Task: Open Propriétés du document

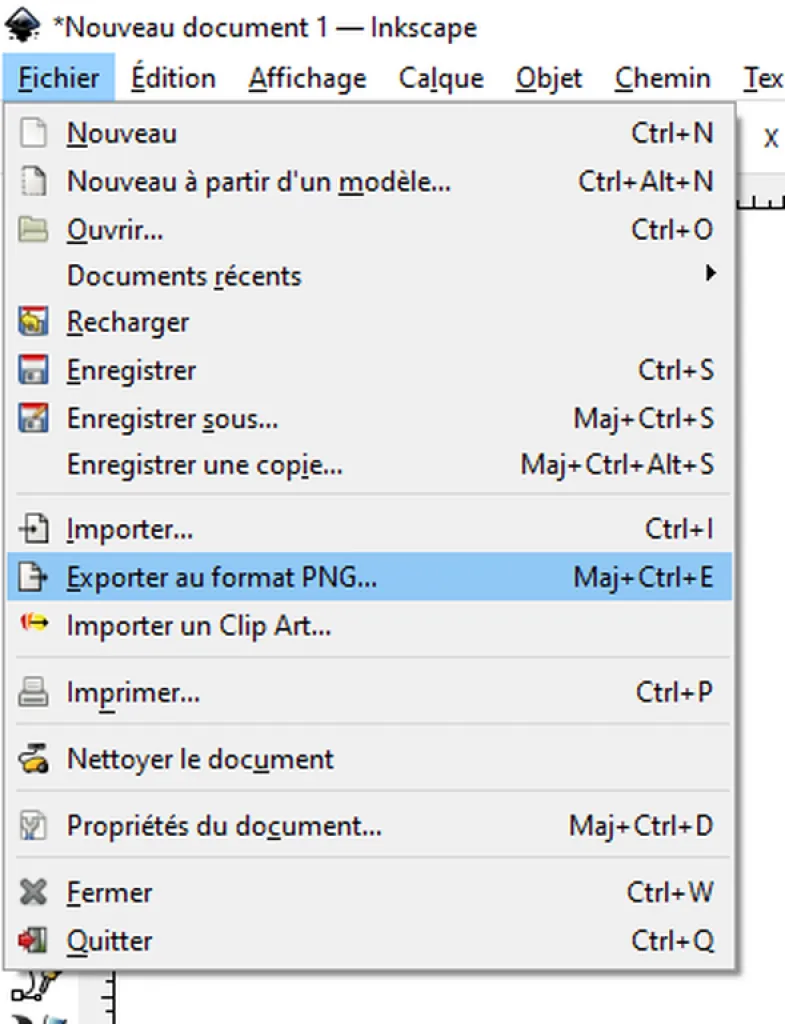Action: 370,826
